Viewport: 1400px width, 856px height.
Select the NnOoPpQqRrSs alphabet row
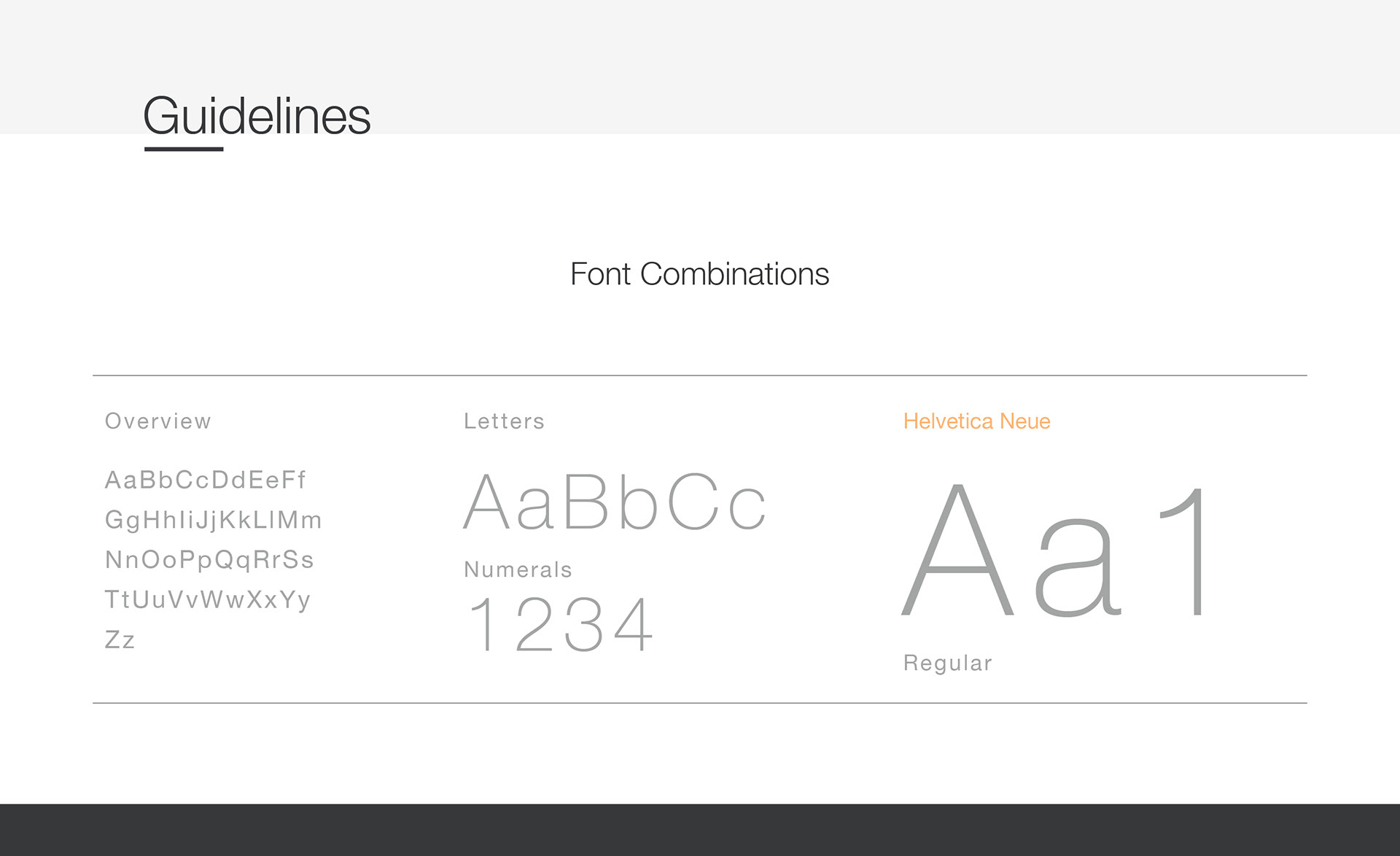point(209,560)
